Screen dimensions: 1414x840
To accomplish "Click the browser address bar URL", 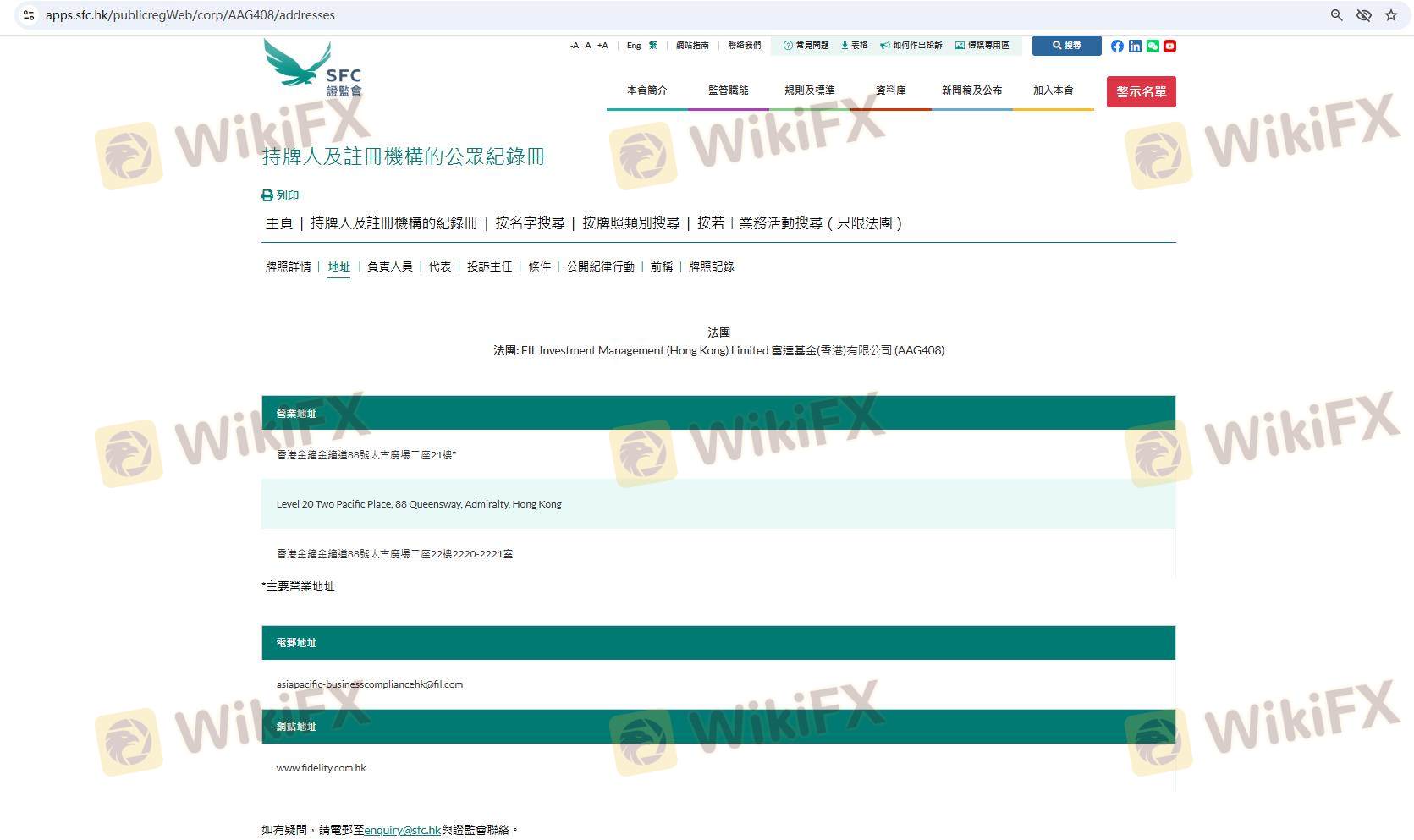I will coord(190,15).
